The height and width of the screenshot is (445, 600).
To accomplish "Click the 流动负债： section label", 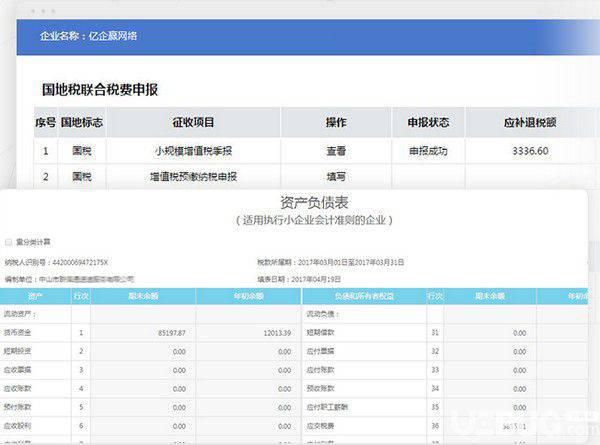I will [x=323, y=314].
